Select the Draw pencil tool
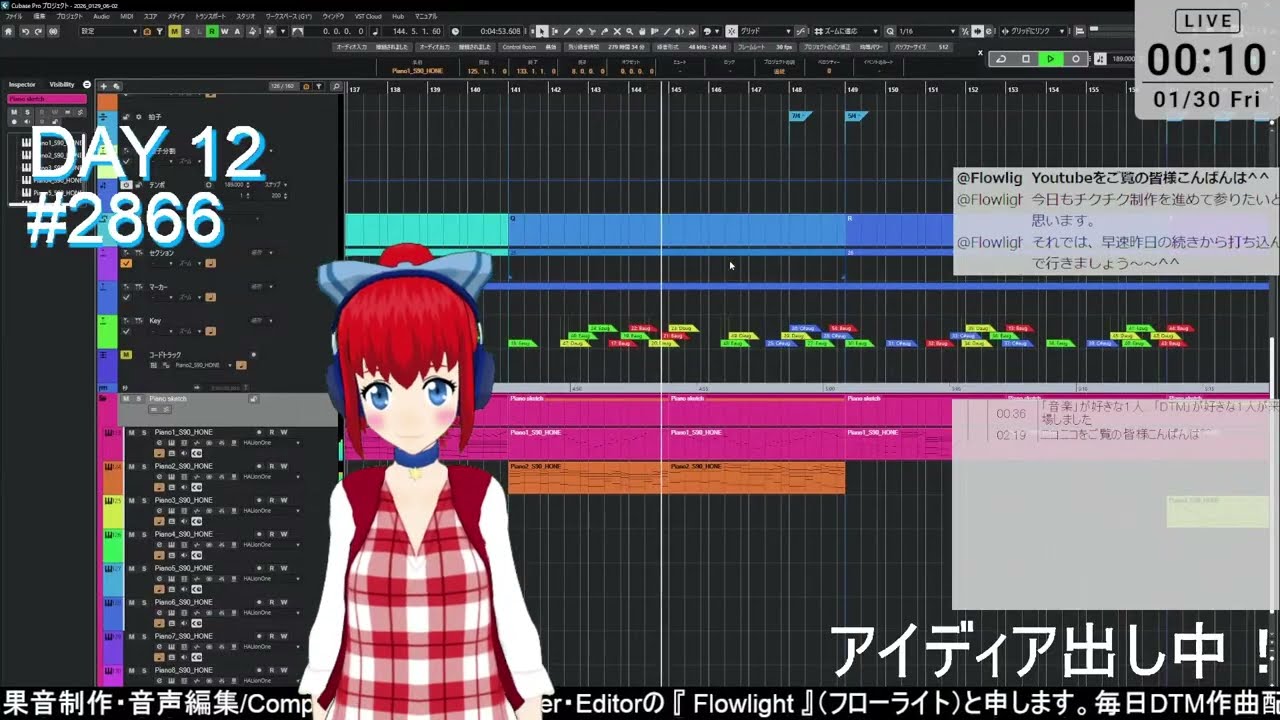This screenshot has width=1280, height=720. tap(567, 31)
